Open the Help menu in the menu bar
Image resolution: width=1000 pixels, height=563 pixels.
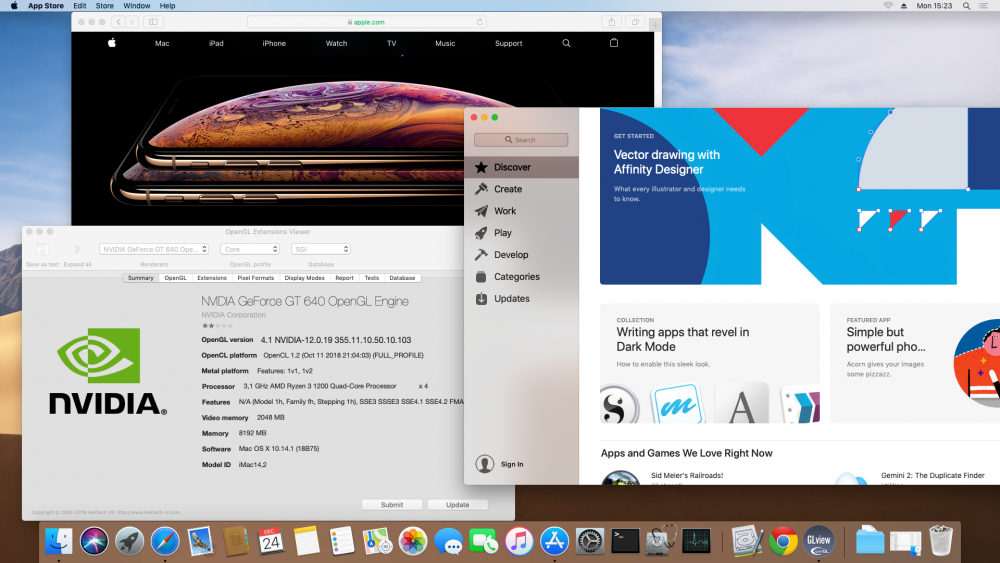coord(167,6)
